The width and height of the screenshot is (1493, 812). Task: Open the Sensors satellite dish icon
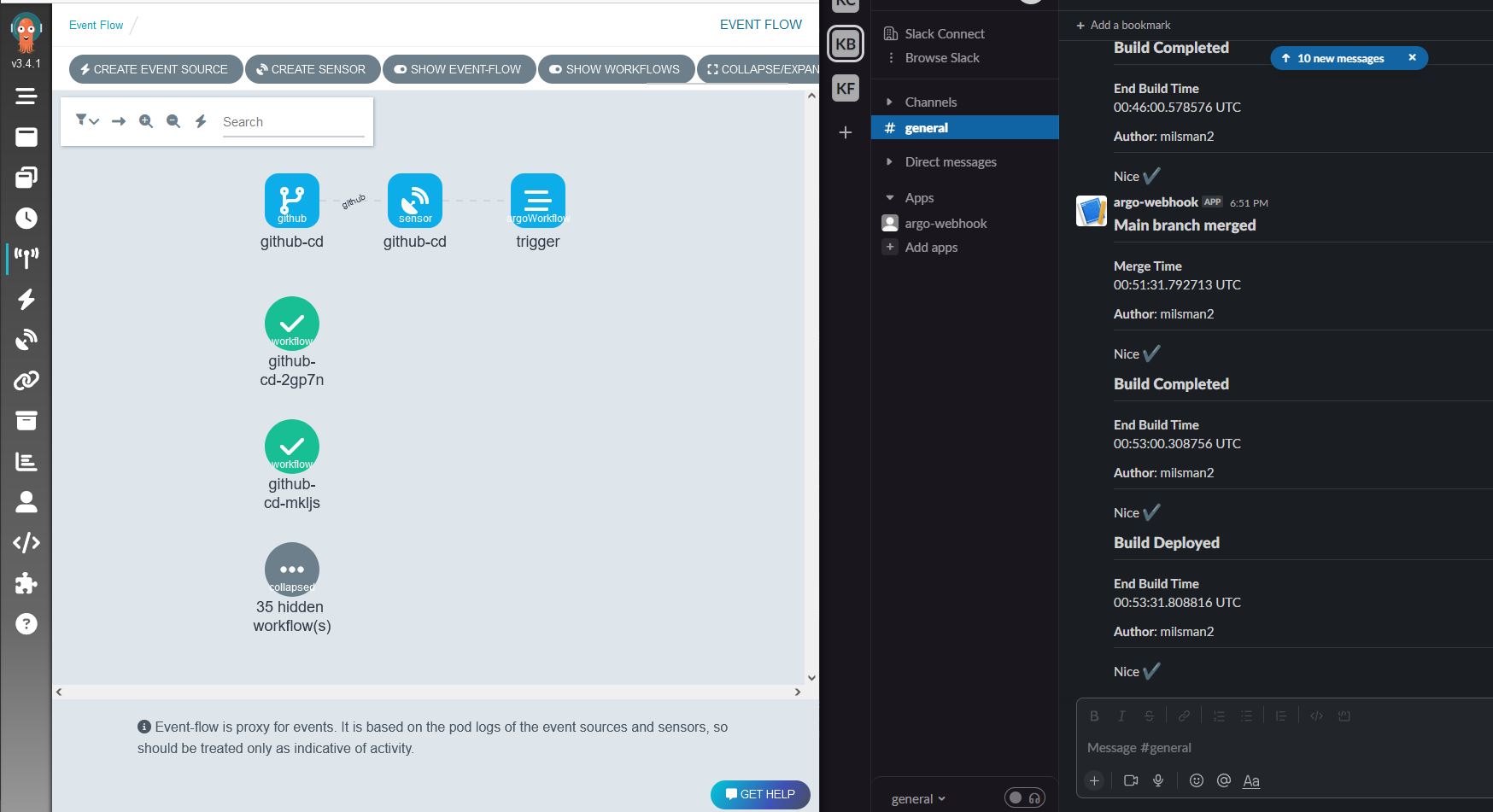pos(26,340)
